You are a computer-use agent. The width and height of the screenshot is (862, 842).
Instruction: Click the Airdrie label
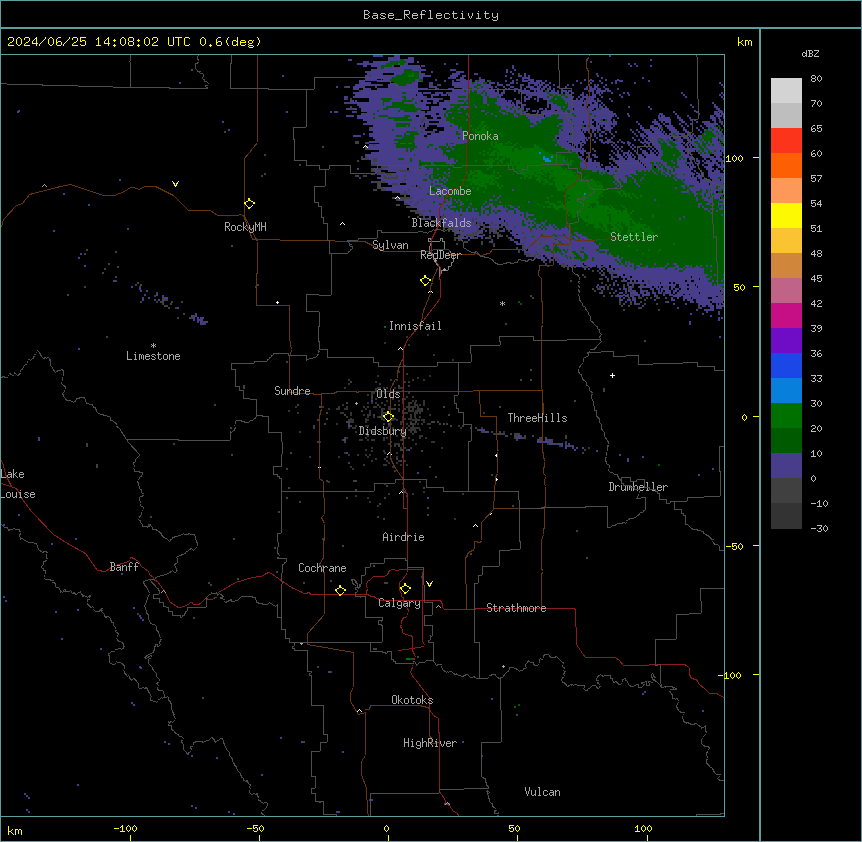403,537
